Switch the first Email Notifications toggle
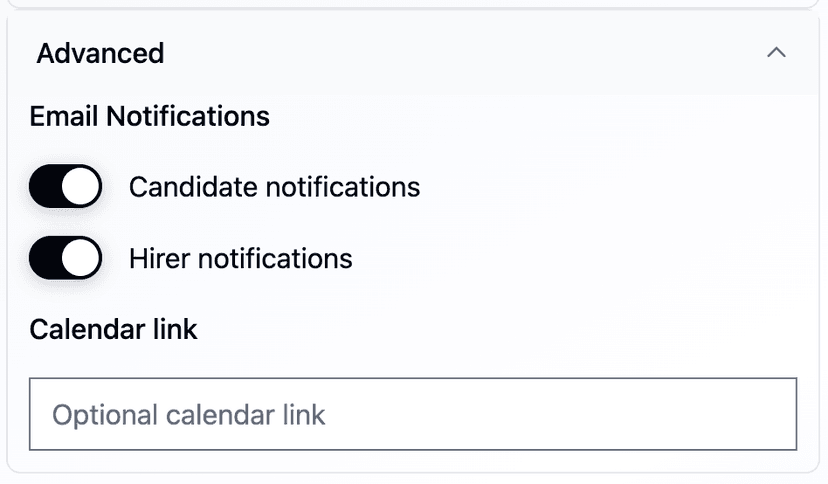 pyautogui.click(x=65, y=187)
